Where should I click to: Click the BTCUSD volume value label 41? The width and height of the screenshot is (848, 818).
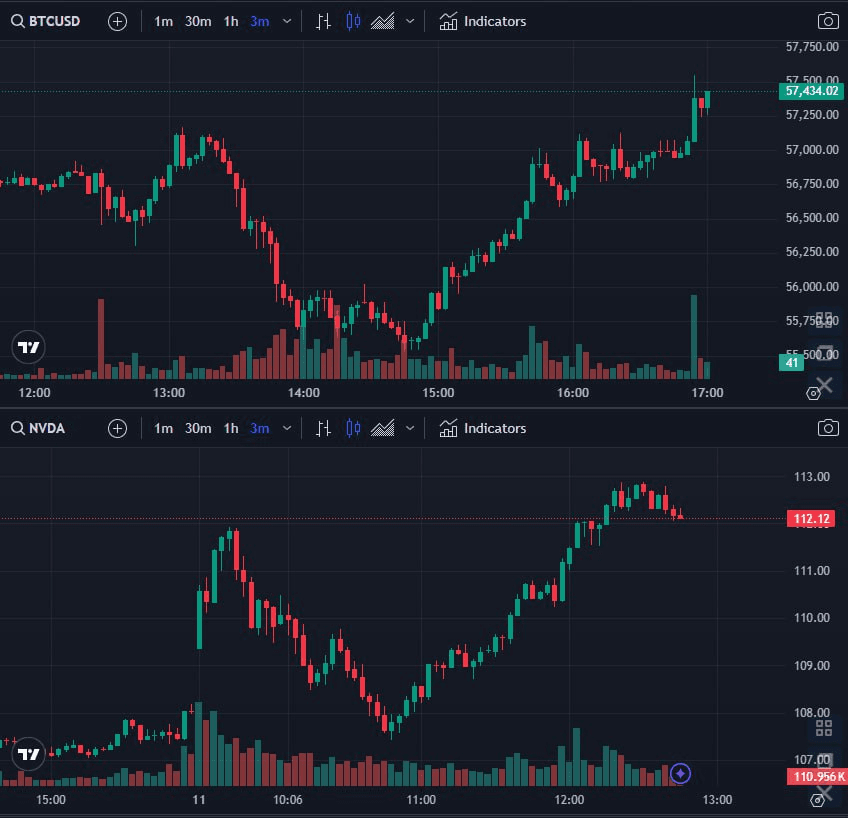tap(792, 363)
